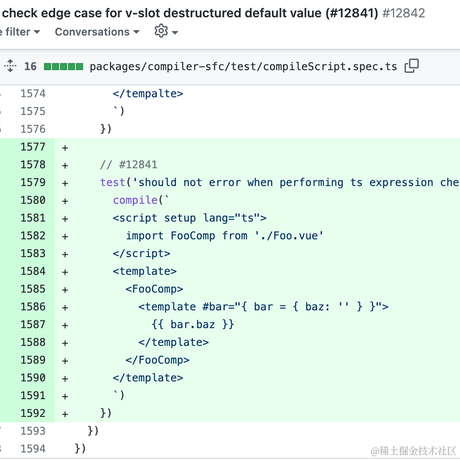Open the diff settings gear menu
Viewport: 460px width, 460px height.
(166, 31)
